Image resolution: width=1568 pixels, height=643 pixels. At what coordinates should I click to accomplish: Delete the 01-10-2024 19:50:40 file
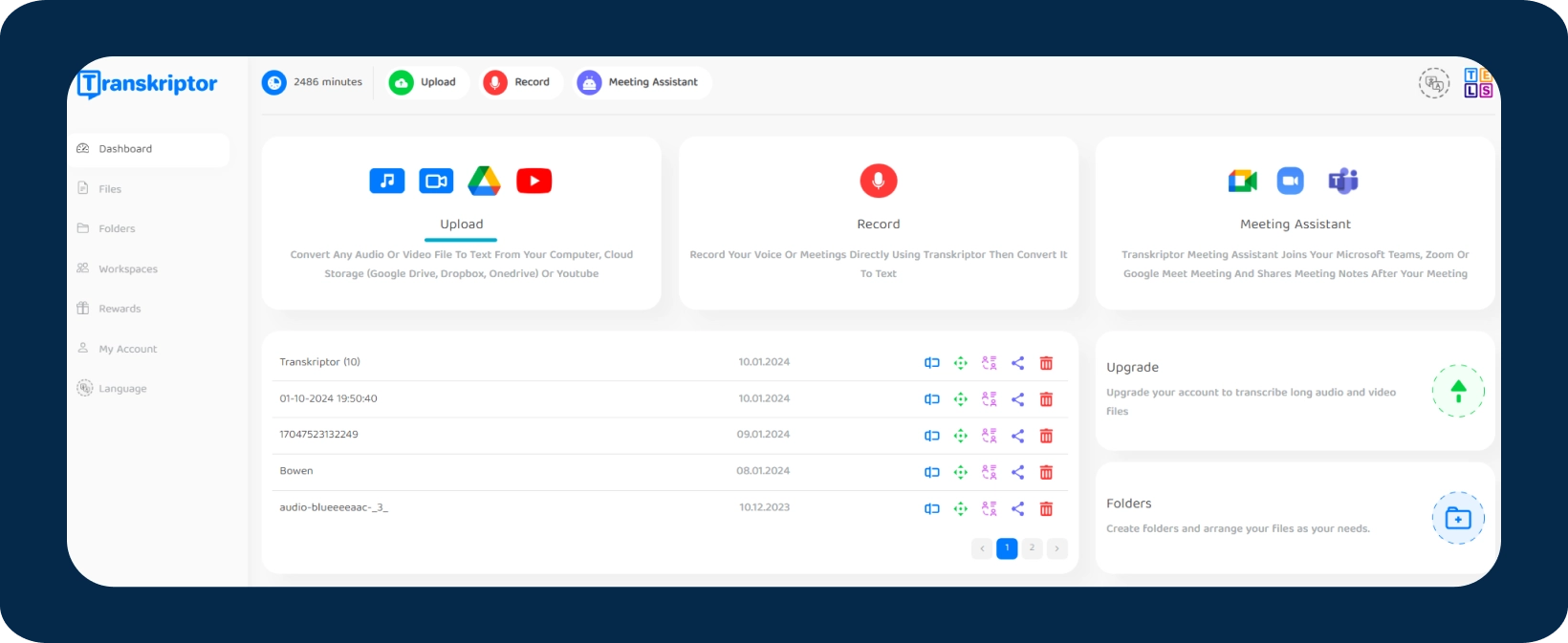coord(1047,399)
